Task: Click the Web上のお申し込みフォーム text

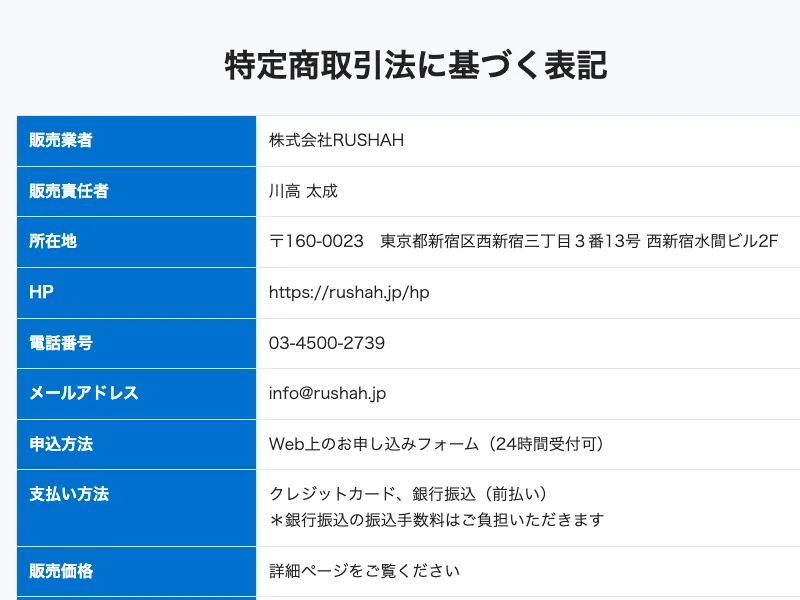Action: [436, 444]
